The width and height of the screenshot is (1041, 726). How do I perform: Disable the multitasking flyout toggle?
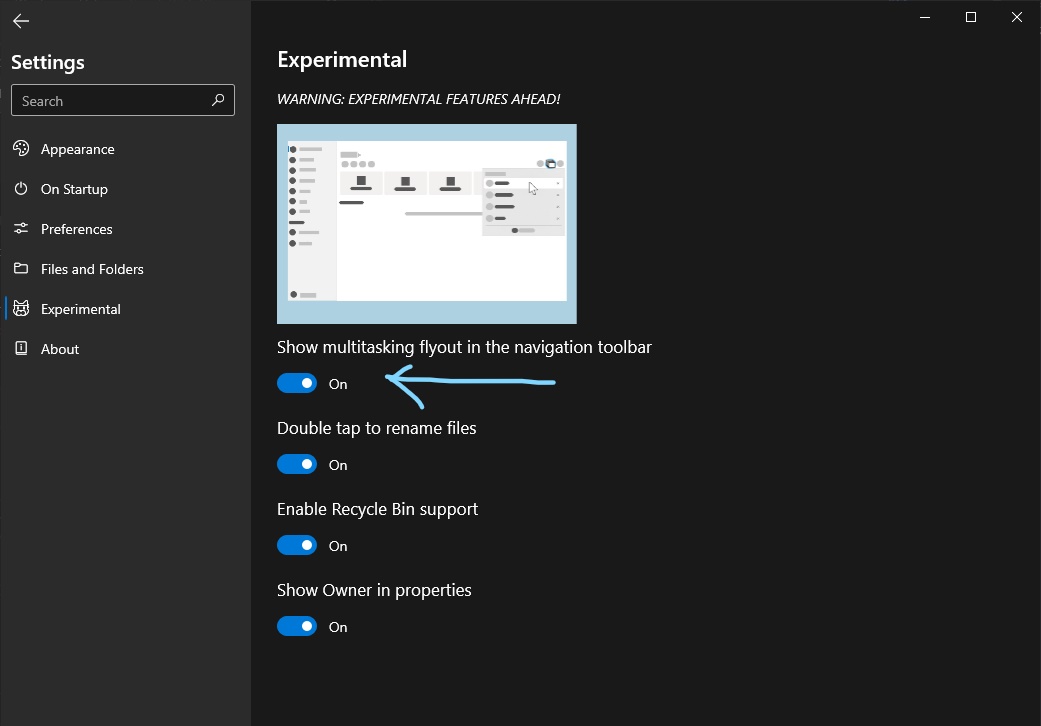tap(296, 383)
